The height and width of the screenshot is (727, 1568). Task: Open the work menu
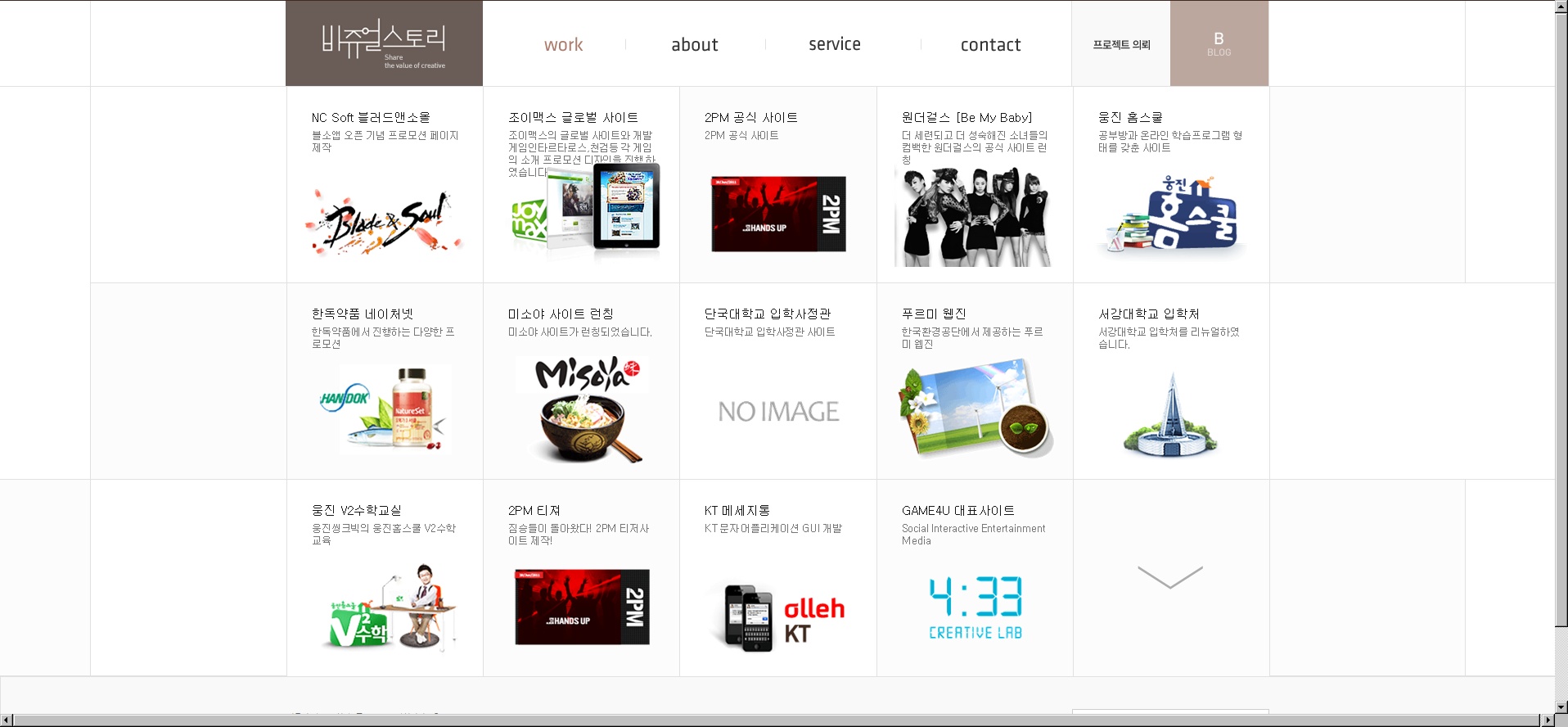(x=563, y=45)
